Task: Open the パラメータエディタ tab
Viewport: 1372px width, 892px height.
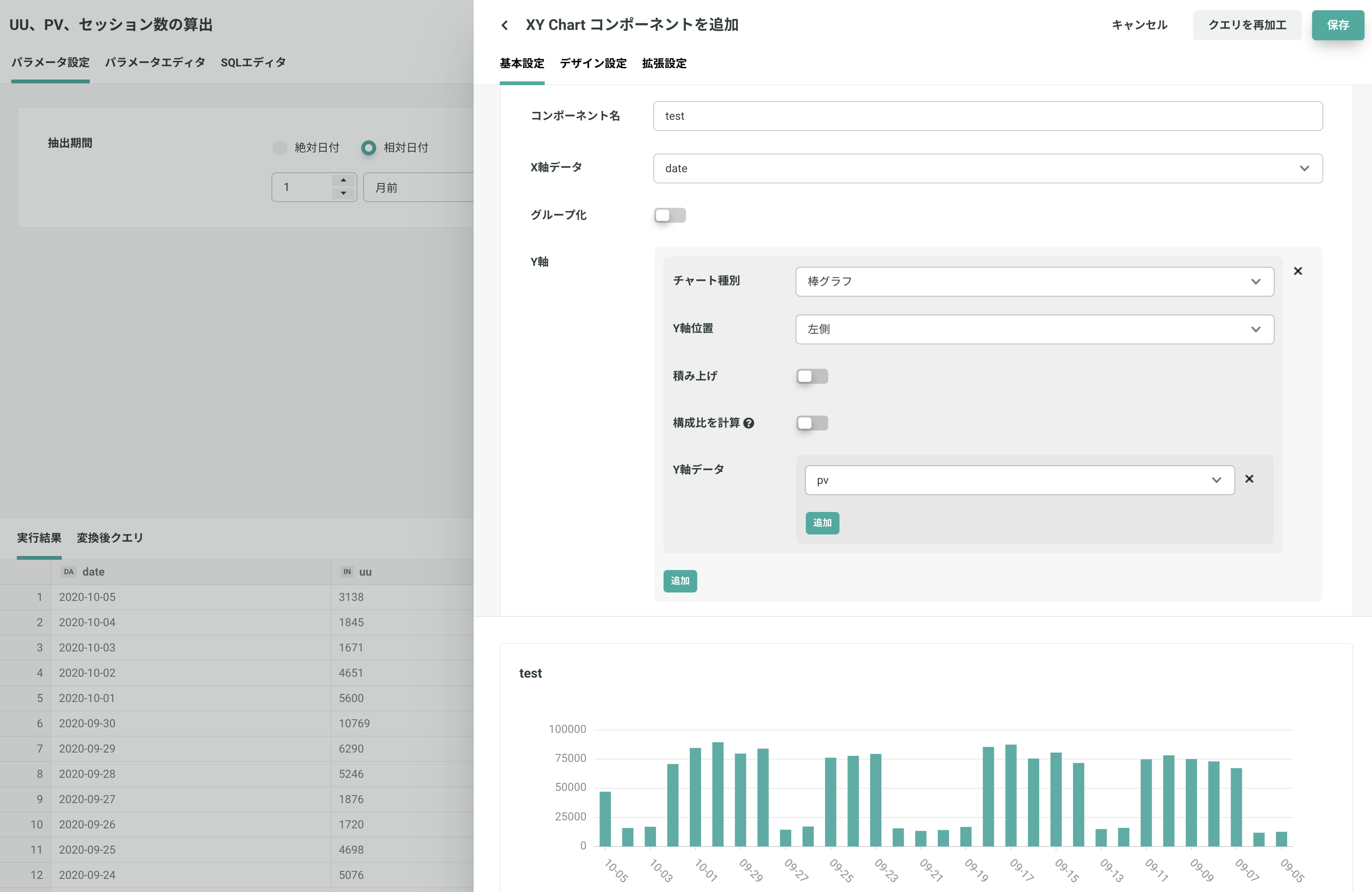Action: 155,62
